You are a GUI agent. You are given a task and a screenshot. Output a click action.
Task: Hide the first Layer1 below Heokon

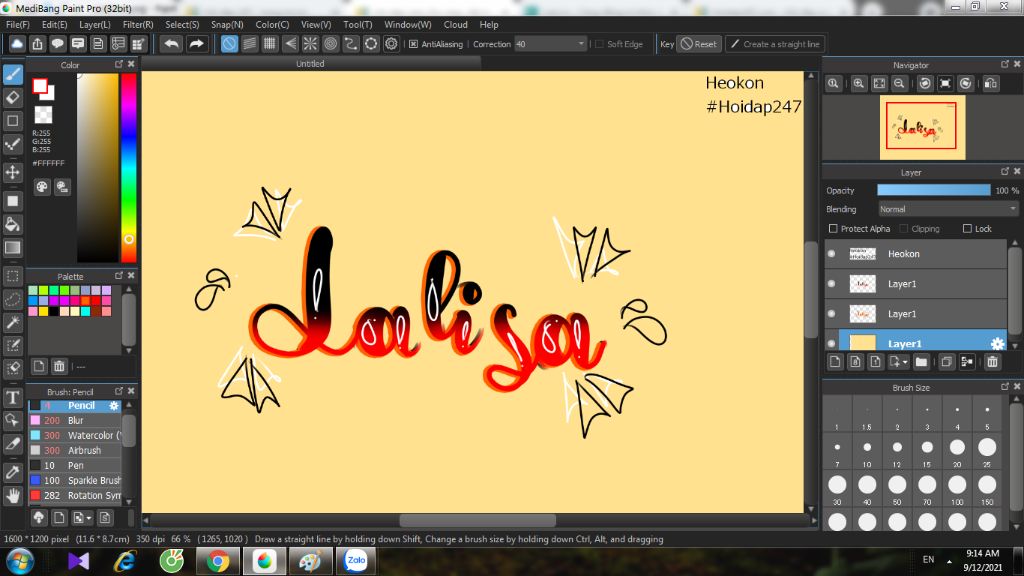click(831, 284)
